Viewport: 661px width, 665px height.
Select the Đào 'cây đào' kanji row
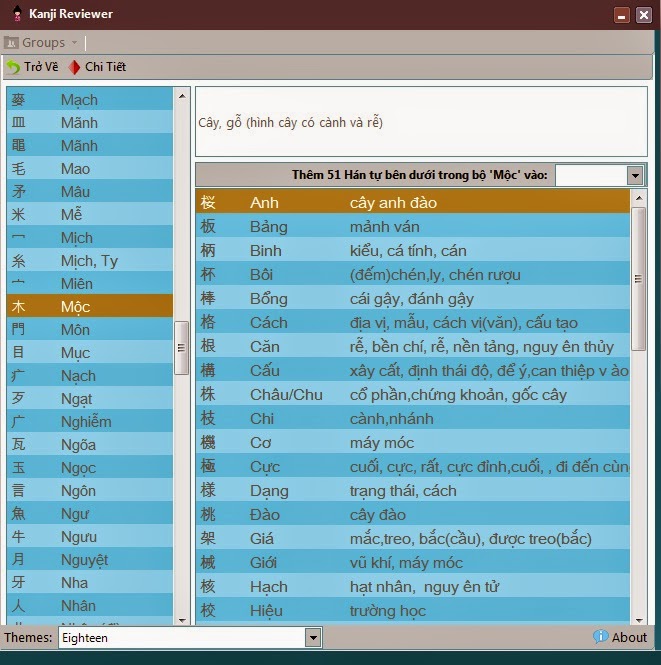(x=413, y=515)
